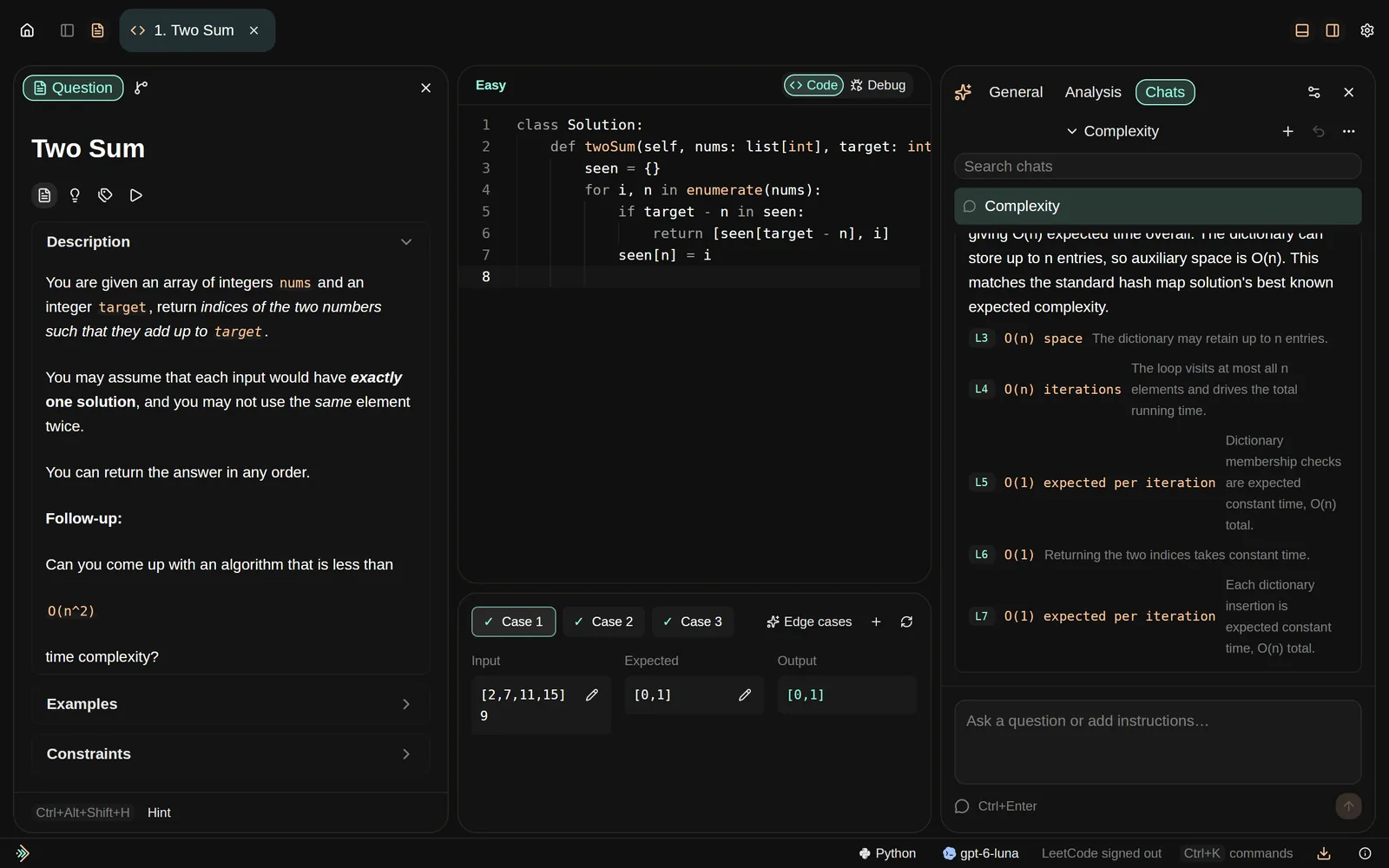Click the Easy difficulty label
This screenshot has height=868, width=1389.
[490, 85]
